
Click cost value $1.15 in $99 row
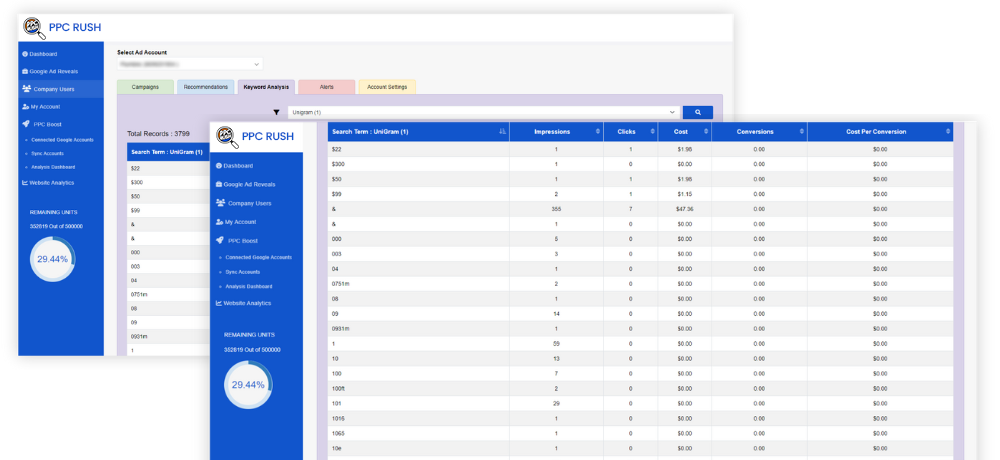click(x=684, y=194)
